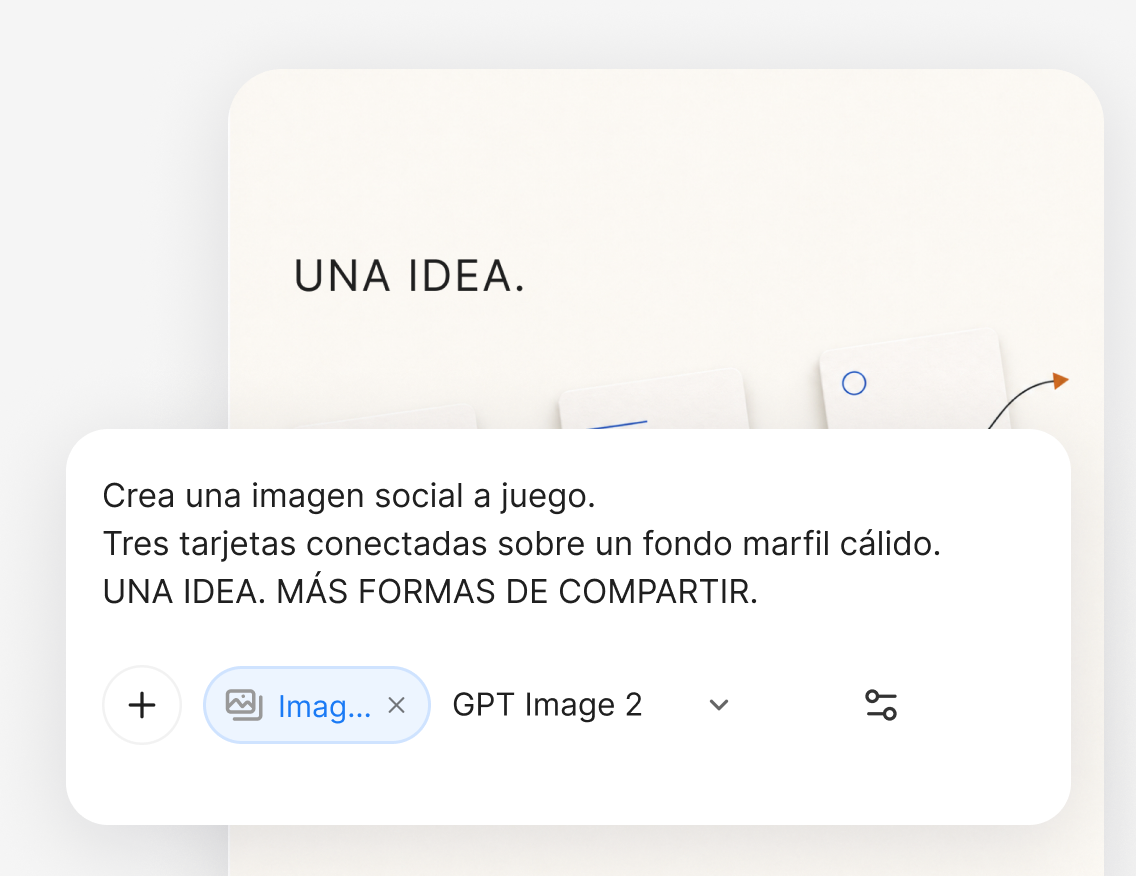Open the GPT Image 2 model dropdown
Viewport: 1136px width, 876px height.
[x=590, y=705]
